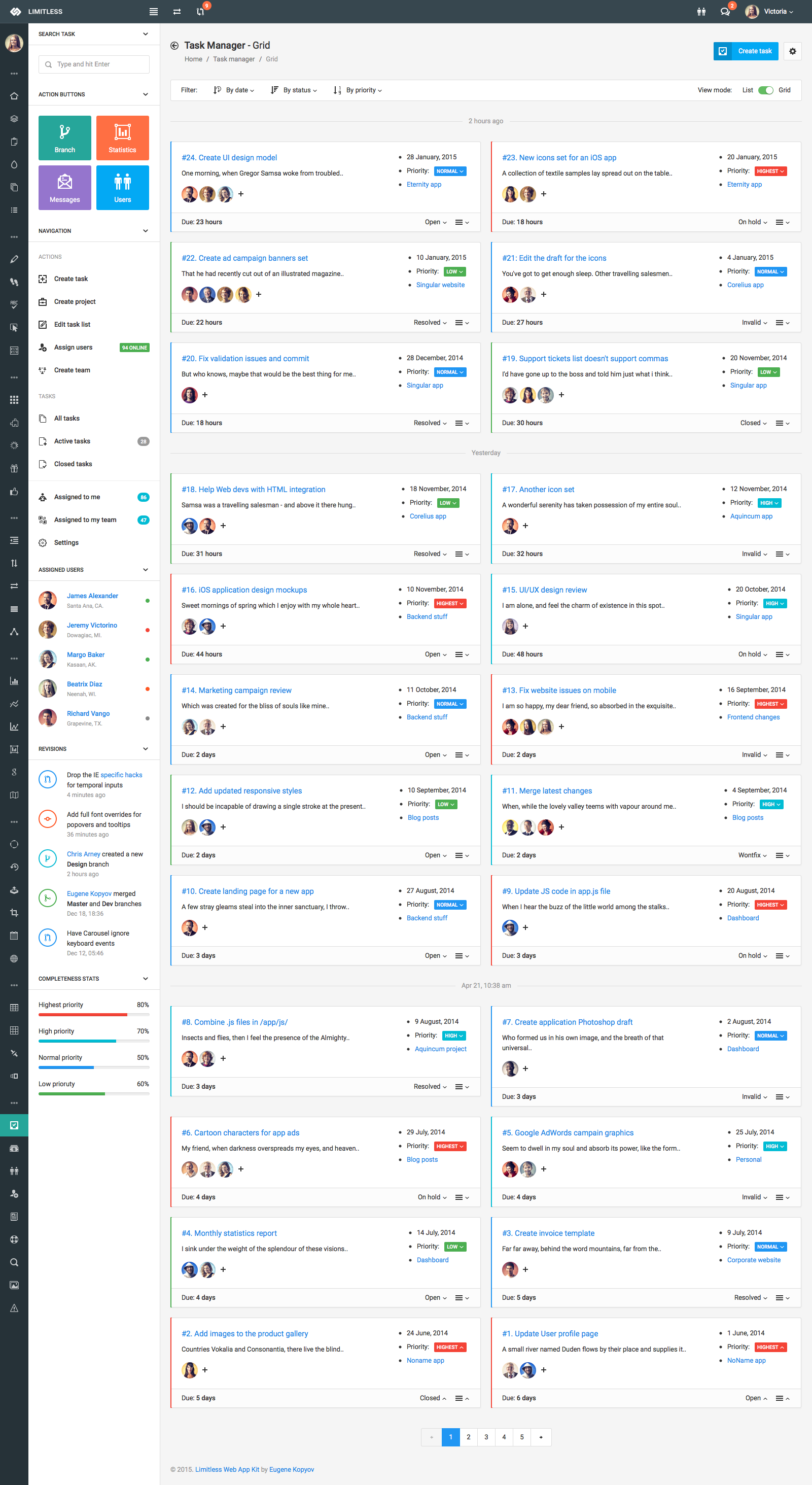
Task: Collapse the Search Task sidebar section
Action: [145, 34]
